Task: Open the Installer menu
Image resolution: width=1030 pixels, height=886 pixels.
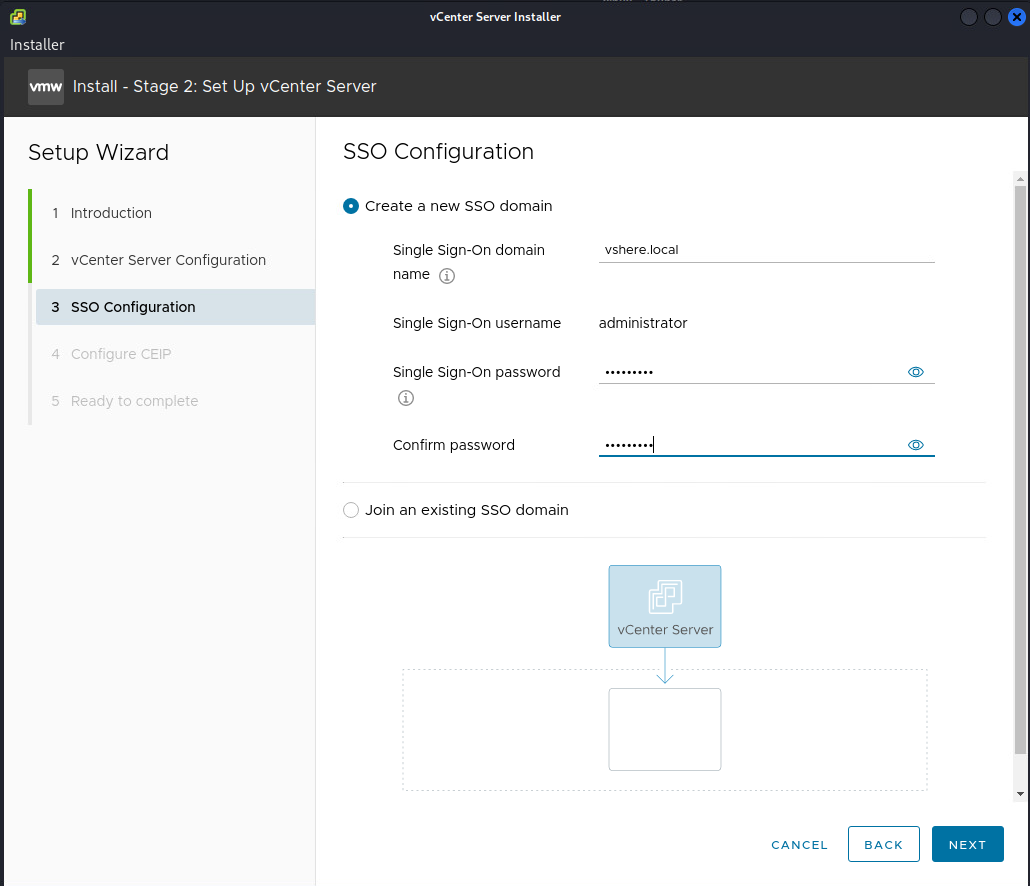Action: 37,45
